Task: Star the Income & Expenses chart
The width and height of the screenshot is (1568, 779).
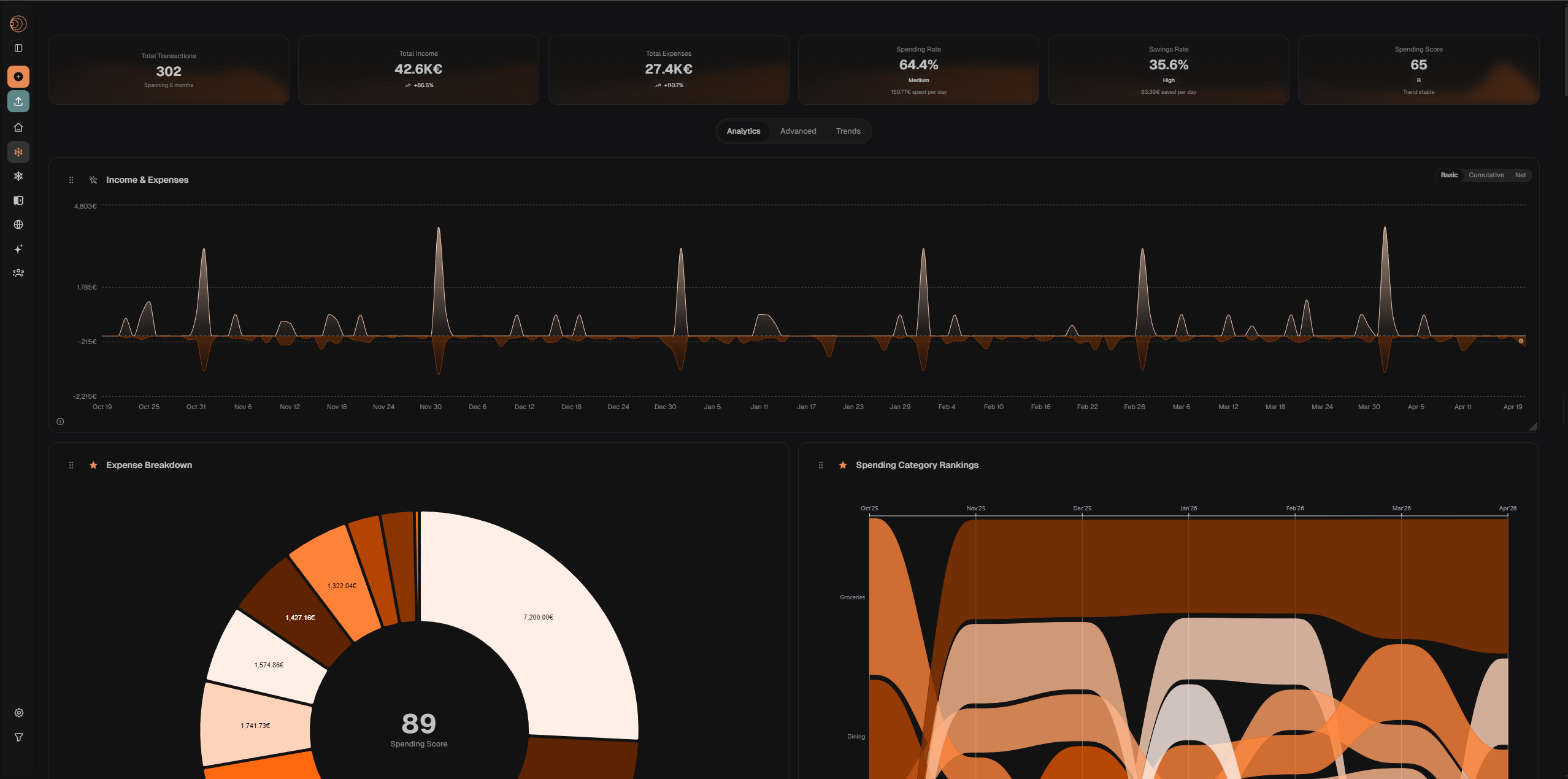Action: coord(93,180)
